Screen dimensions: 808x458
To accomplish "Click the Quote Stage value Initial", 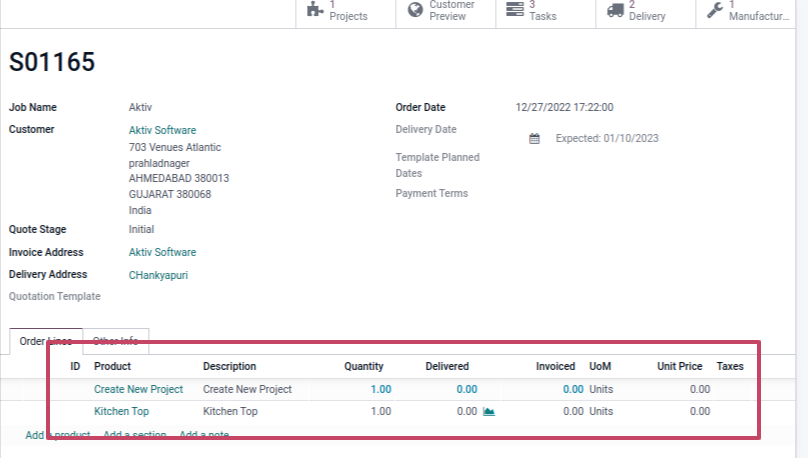I will [141, 229].
